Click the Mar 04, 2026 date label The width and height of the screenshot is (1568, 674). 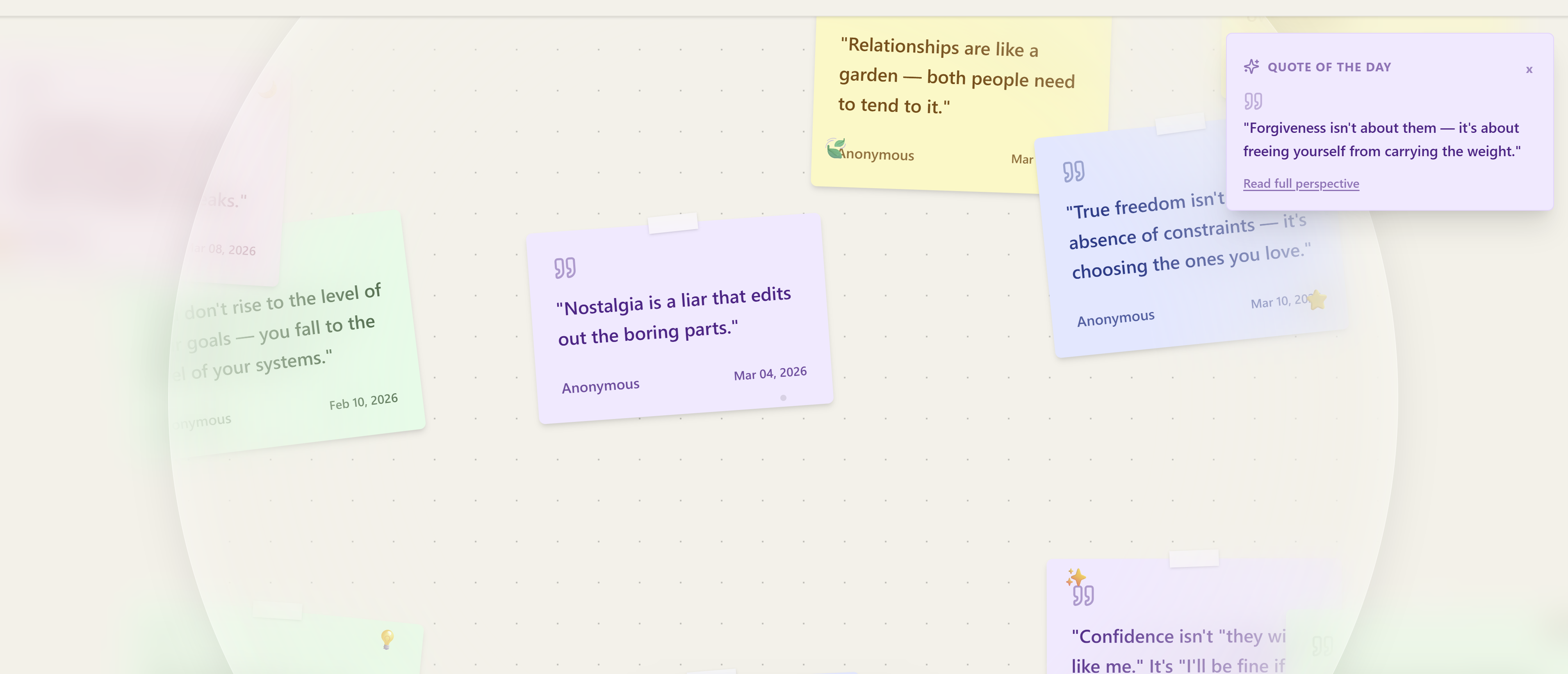(x=769, y=373)
